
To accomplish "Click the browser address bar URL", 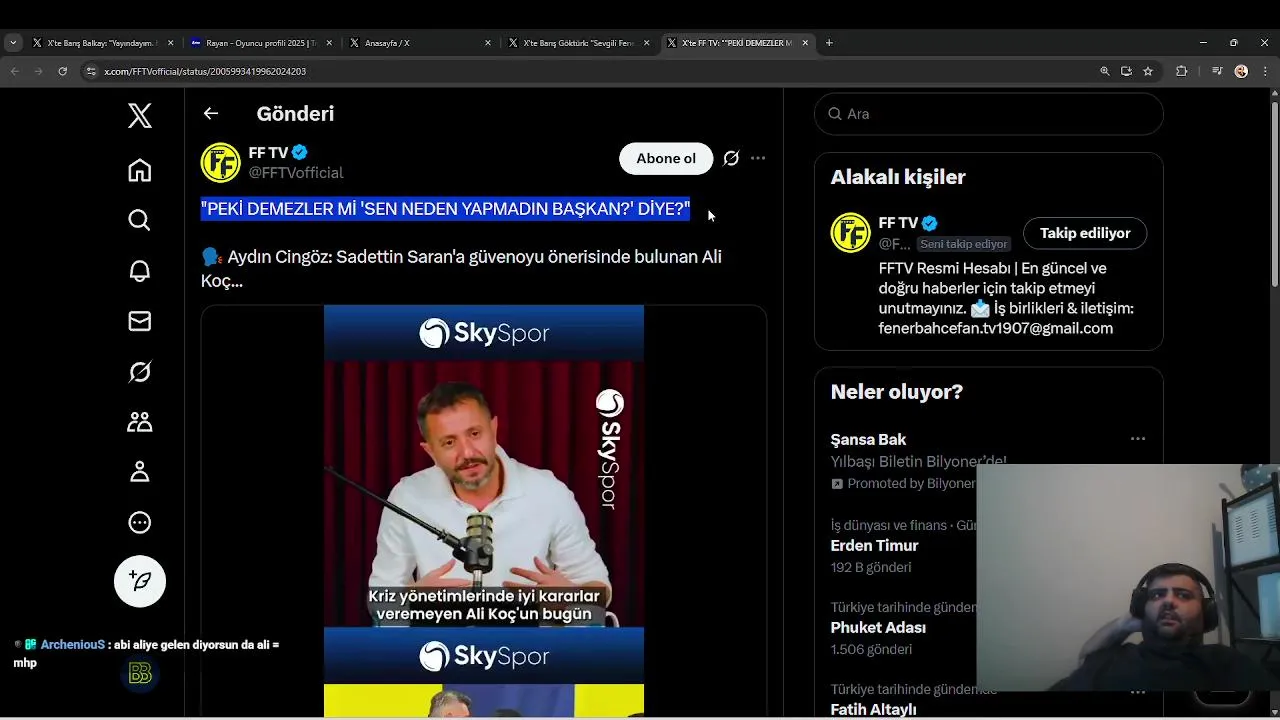I will tap(205, 71).
